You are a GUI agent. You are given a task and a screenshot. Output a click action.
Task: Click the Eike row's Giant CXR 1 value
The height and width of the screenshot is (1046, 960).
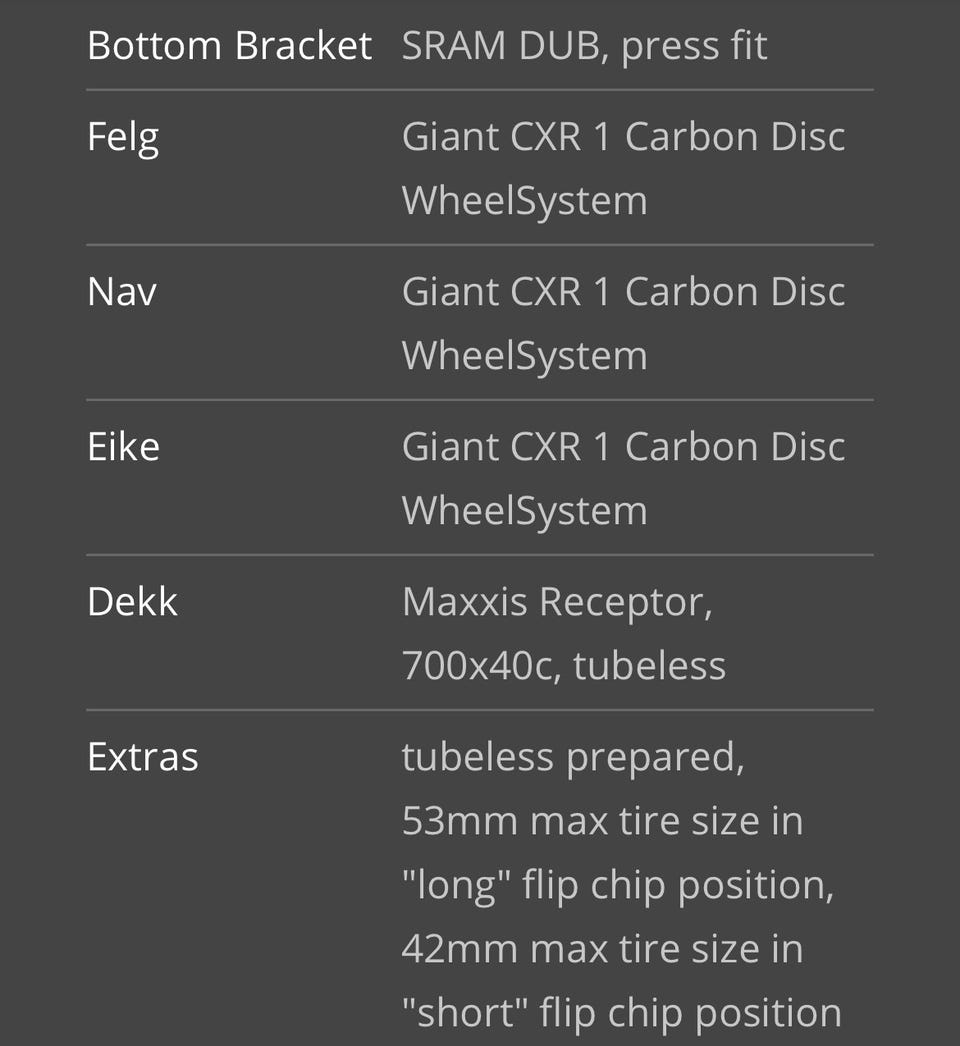point(623,446)
